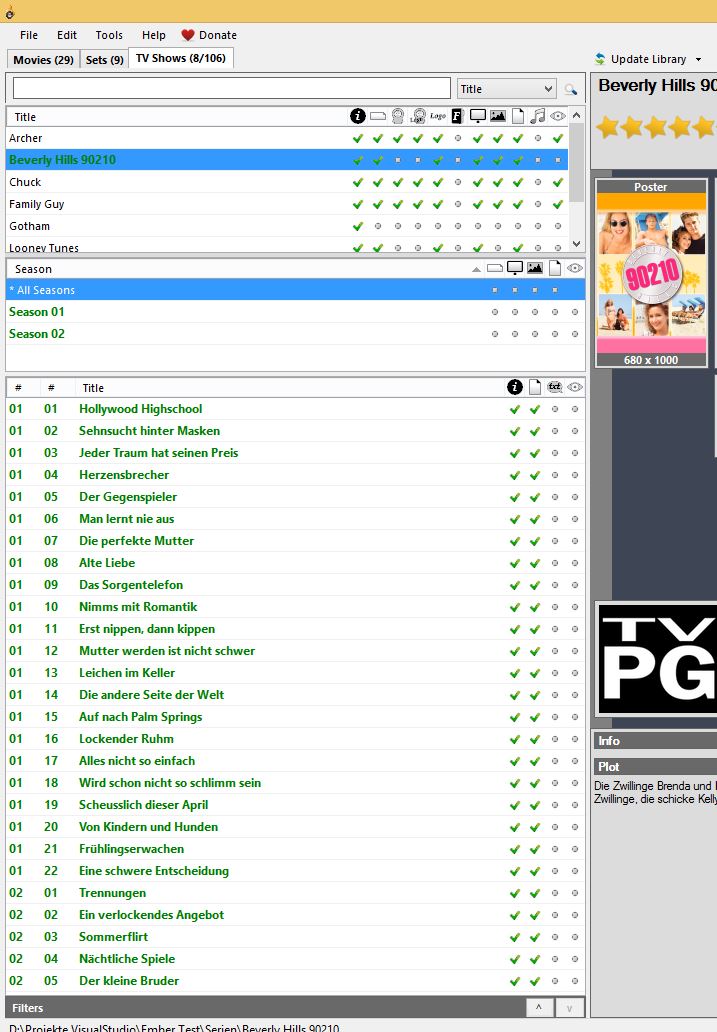Click the episodes Title column header
The width and height of the screenshot is (717, 1032).
pos(290,388)
